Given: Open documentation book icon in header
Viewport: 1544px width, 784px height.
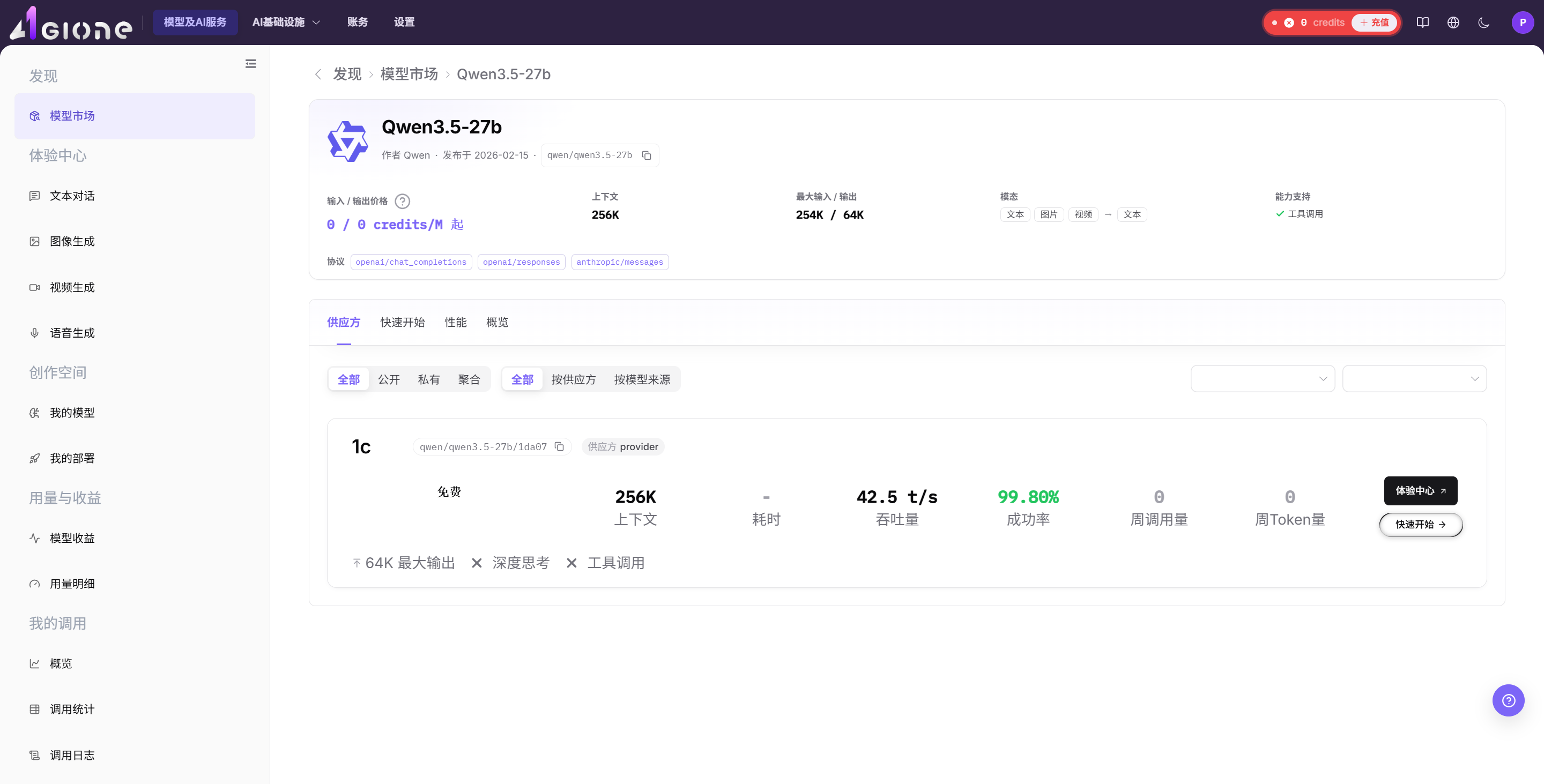Looking at the screenshot, I should pos(1422,22).
